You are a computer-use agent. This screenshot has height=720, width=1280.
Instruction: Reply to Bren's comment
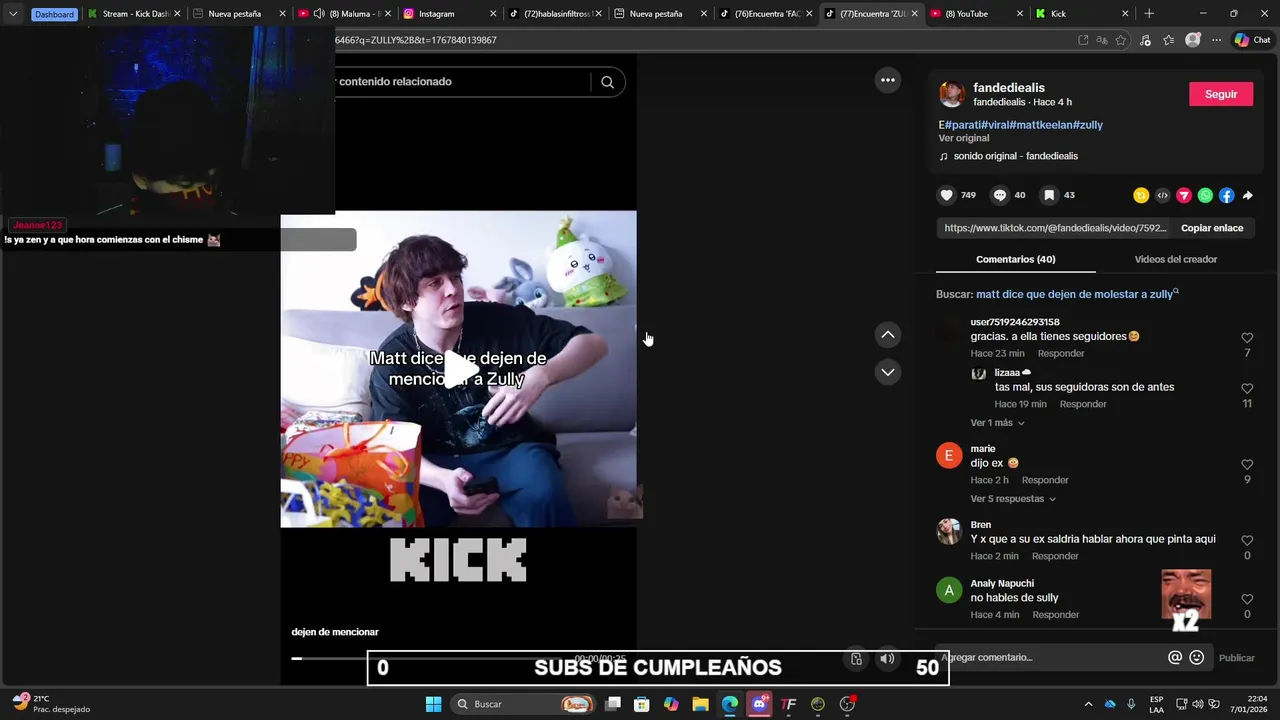coord(1055,556)
